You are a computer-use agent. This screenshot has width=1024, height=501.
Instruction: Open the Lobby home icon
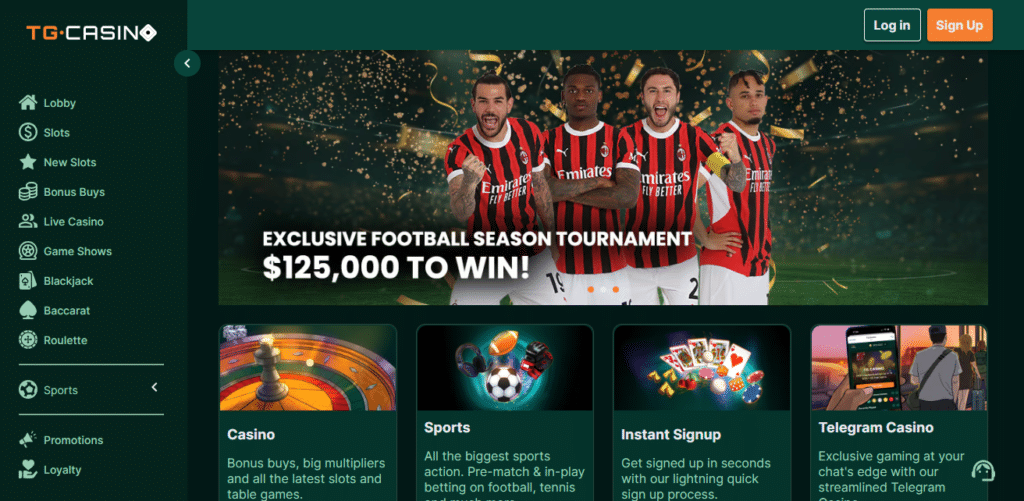(x=27, y=103)
